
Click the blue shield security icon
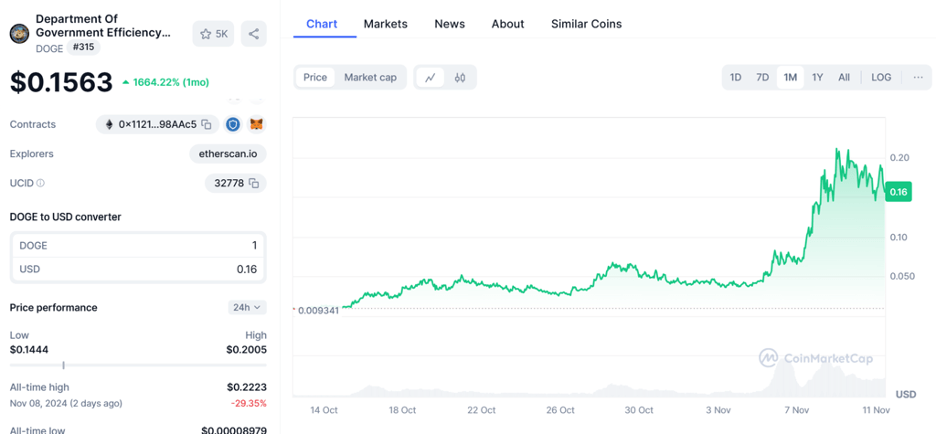[x=233, y=124]
